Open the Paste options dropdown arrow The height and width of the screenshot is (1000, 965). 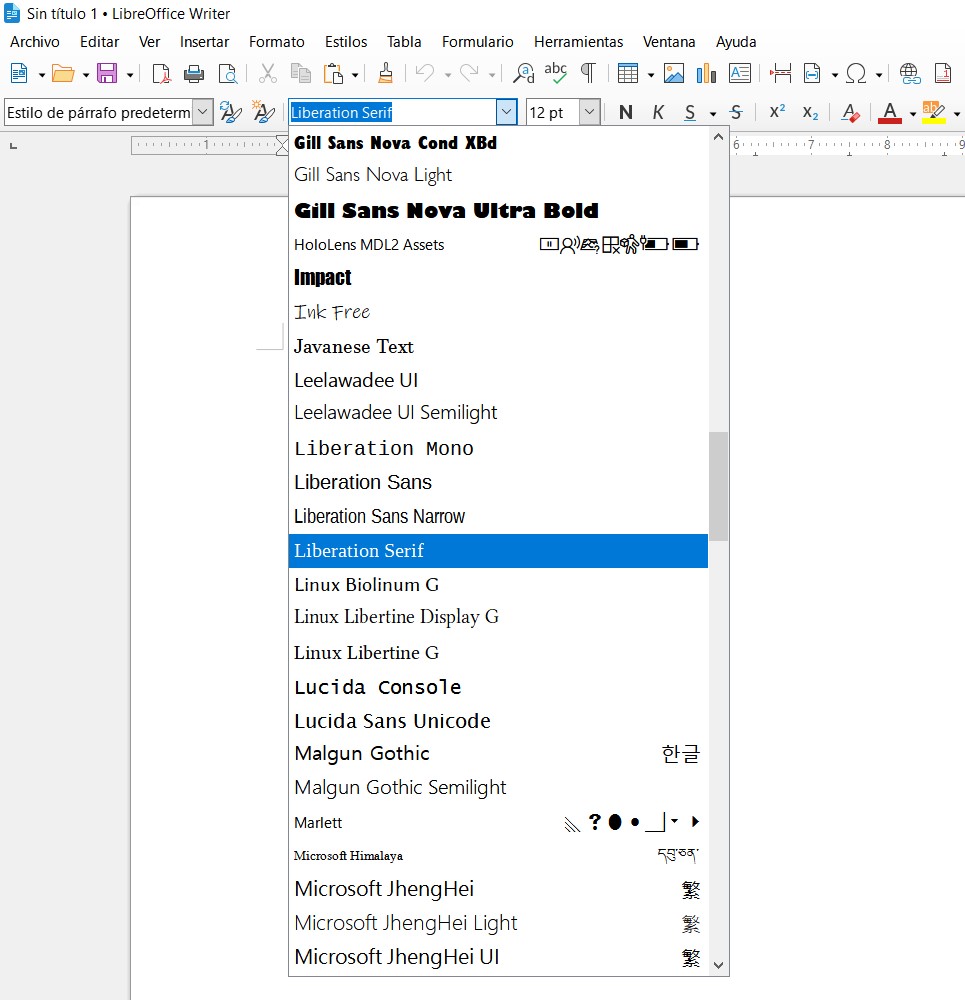pos(355,75)
